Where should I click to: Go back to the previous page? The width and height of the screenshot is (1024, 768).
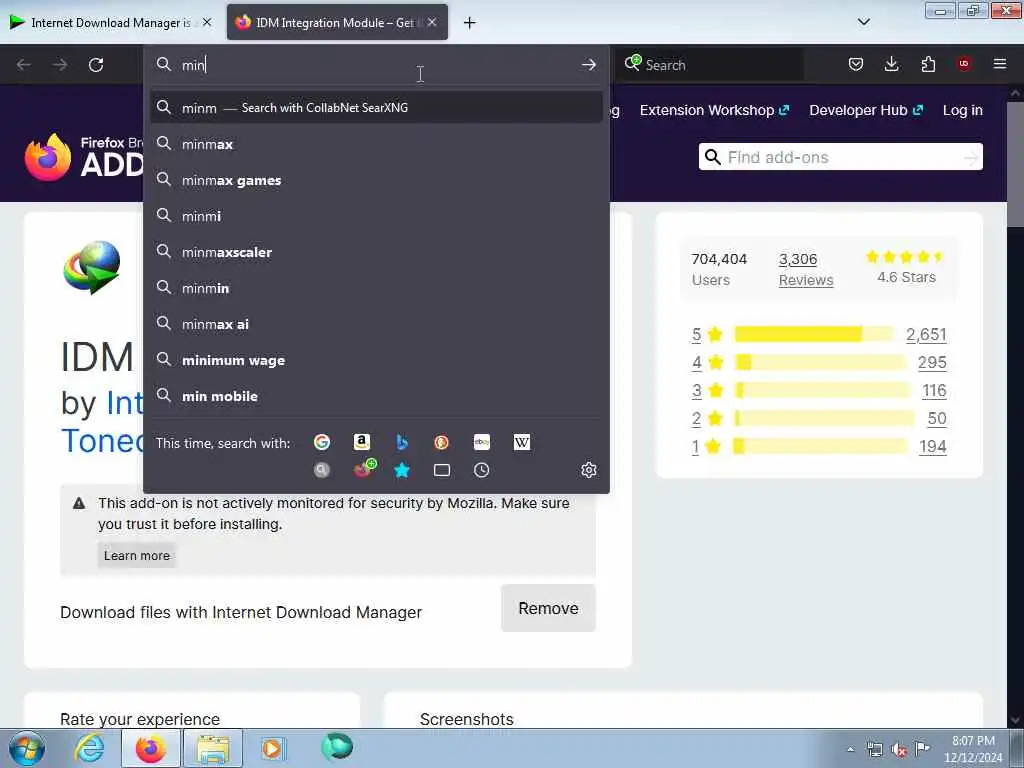coord(24,65)
